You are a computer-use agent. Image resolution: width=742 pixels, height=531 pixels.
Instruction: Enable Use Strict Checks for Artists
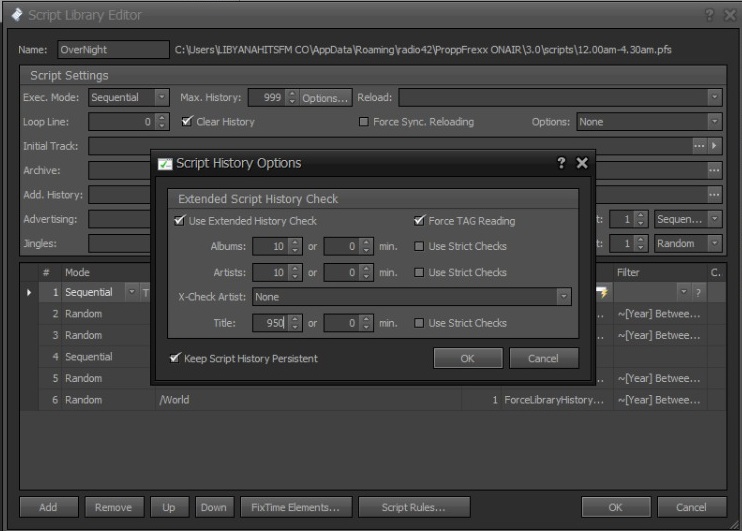pyautogui.click(x=419, y=272)
